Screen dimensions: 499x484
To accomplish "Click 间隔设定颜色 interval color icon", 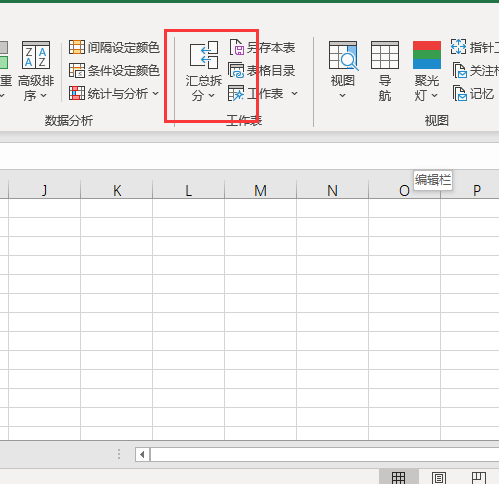I will (77, 47).
